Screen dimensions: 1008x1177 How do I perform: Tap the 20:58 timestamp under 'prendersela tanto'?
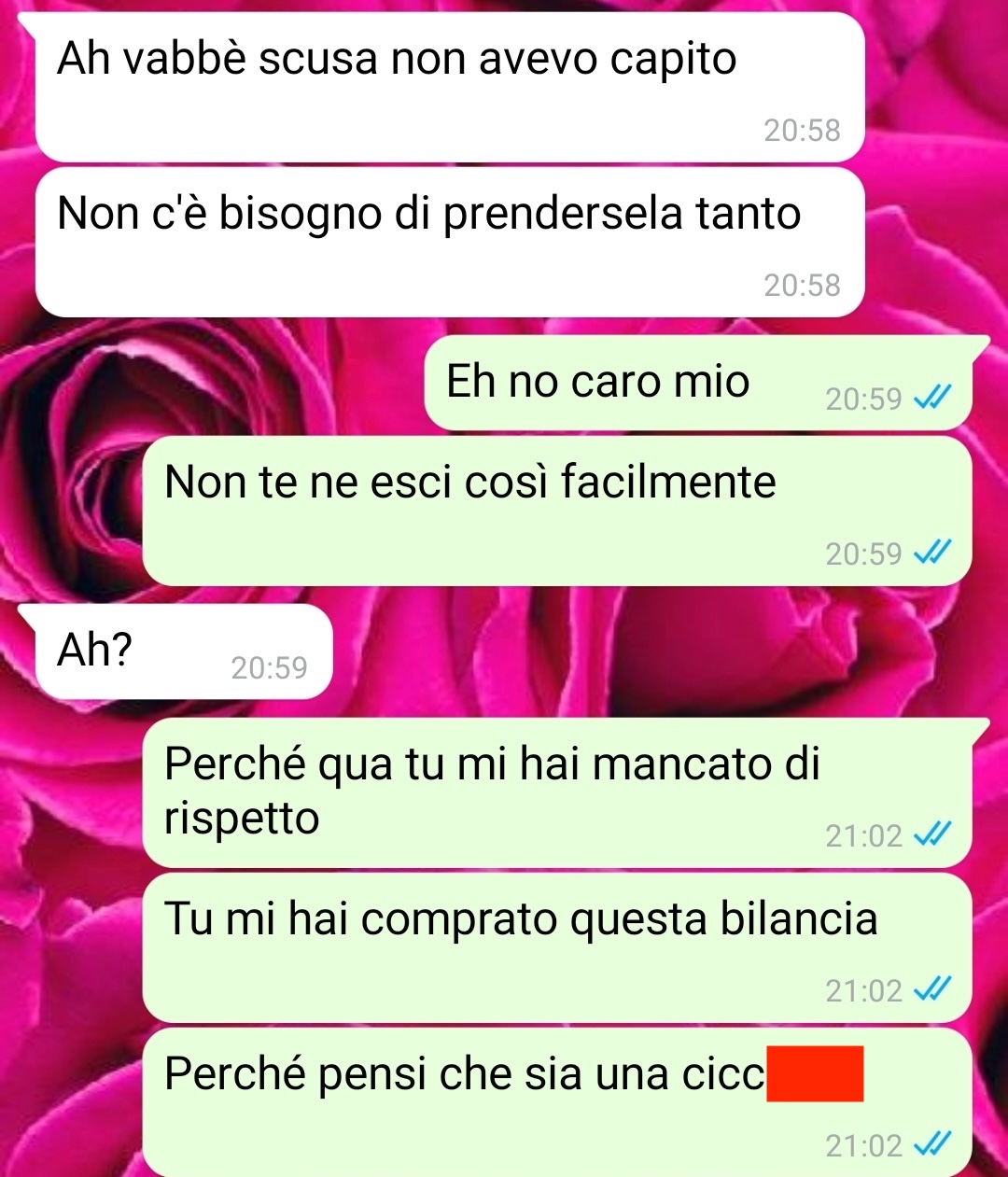point(802,286)
